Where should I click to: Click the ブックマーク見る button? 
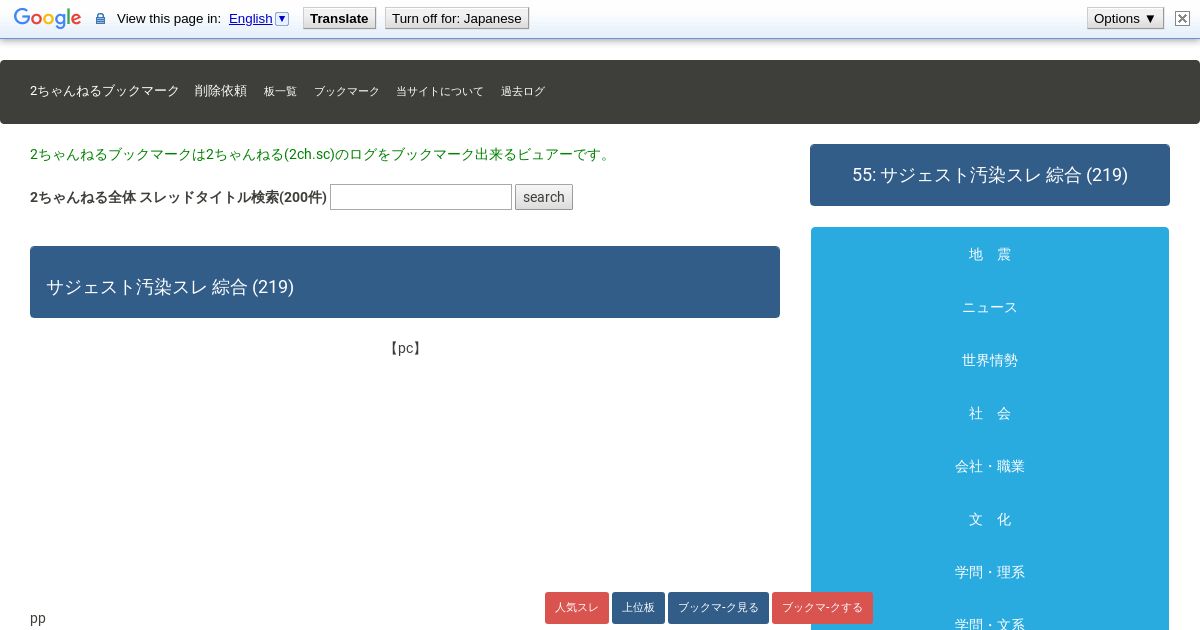[718, 608]
